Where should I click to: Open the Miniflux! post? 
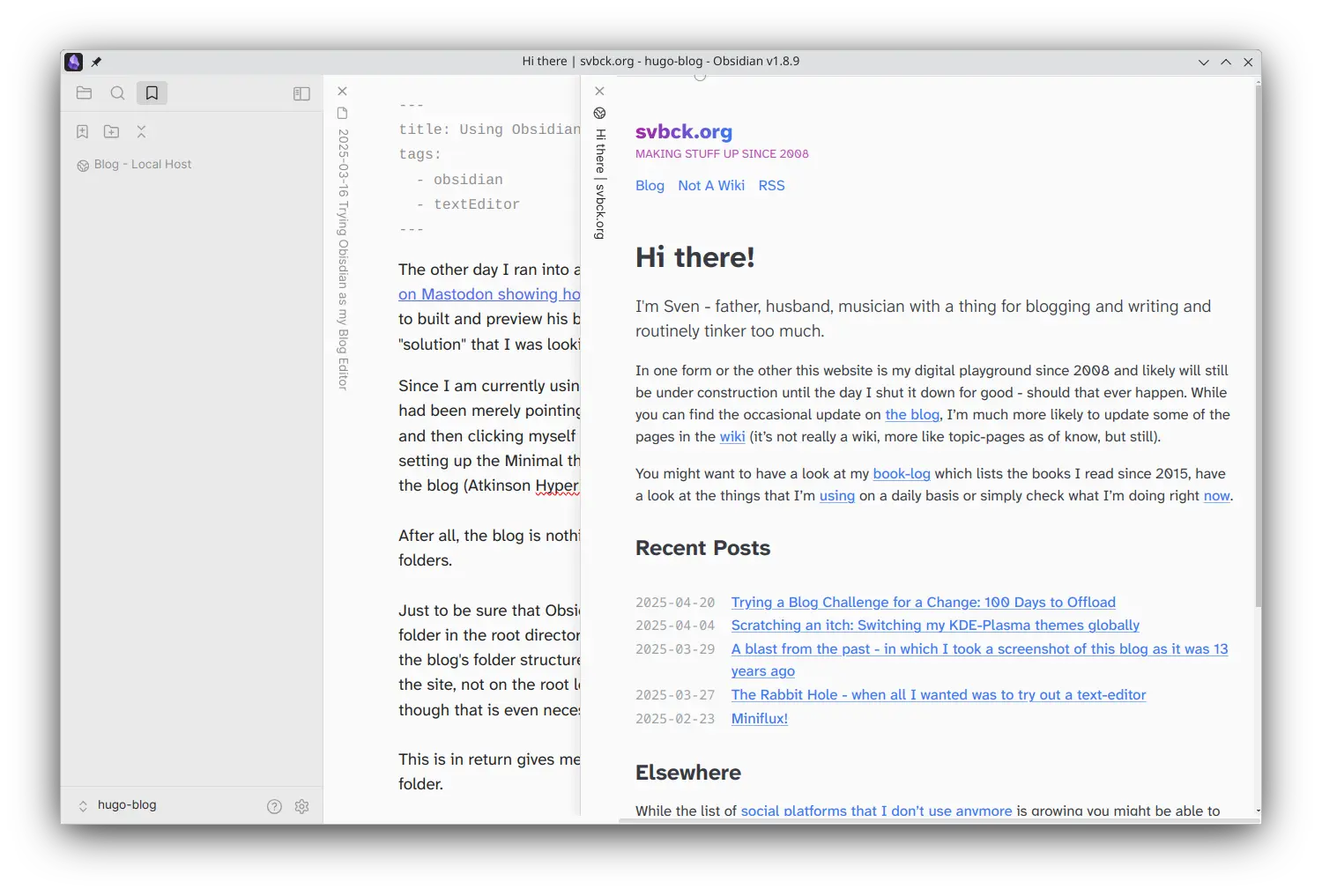click(x=759, y=719)
